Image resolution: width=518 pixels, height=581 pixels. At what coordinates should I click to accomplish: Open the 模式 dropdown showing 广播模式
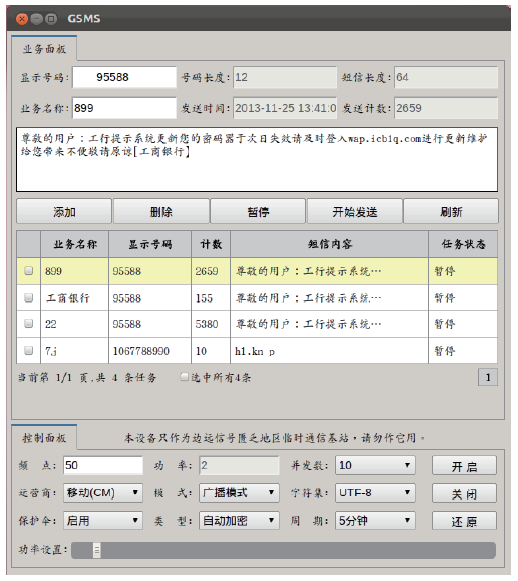click(x=239, y=493)
